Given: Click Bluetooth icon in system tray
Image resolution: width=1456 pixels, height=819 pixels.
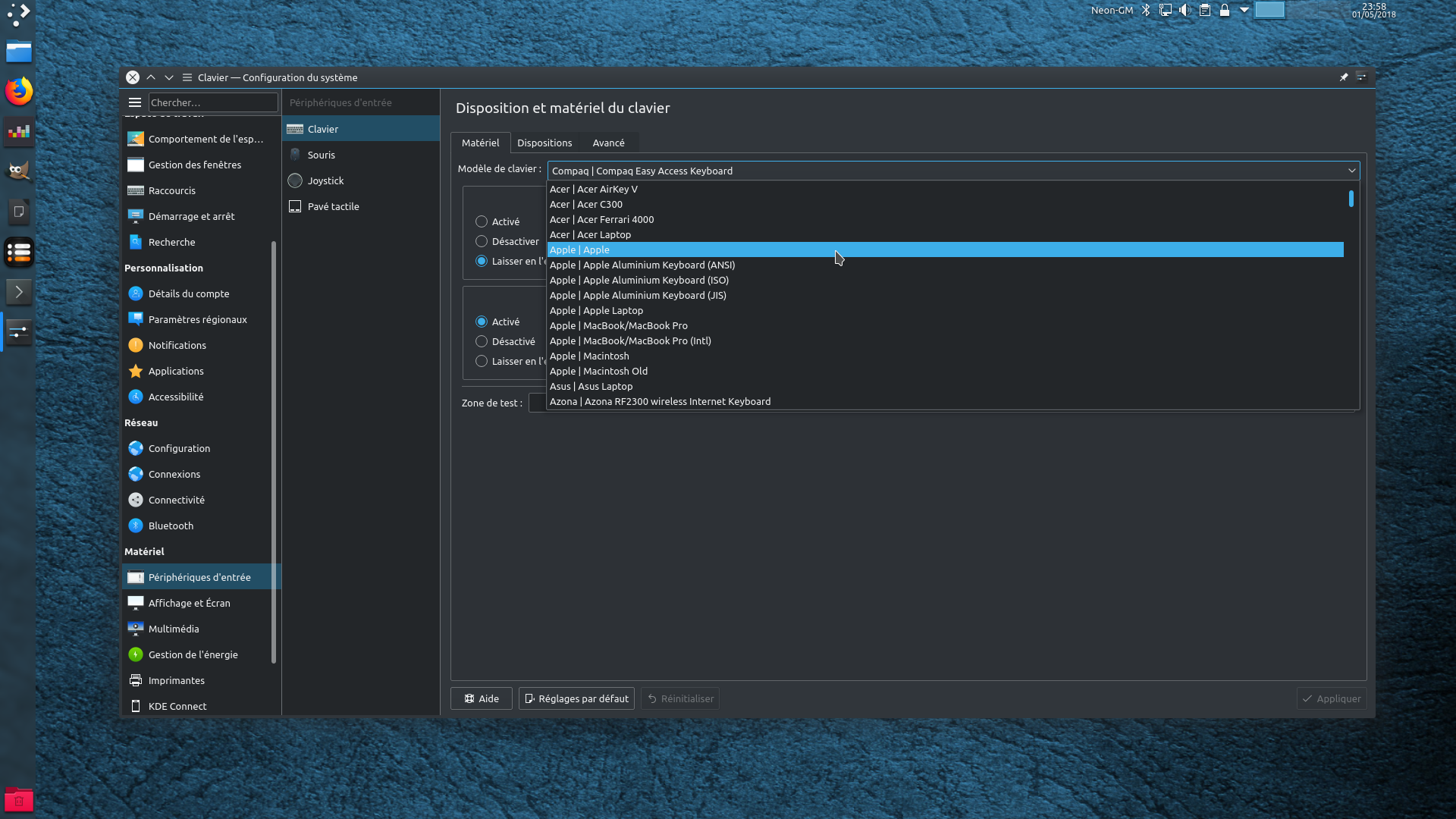Looking at the screenshot, I should (1146, 11).
